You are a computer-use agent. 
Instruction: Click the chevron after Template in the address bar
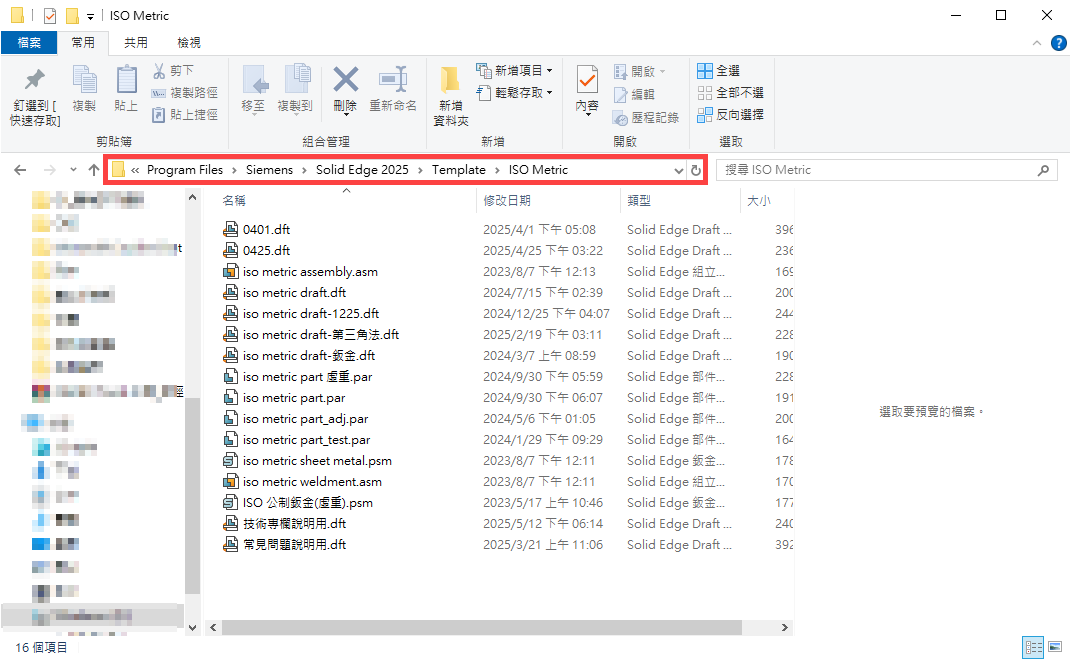point(497,170)
